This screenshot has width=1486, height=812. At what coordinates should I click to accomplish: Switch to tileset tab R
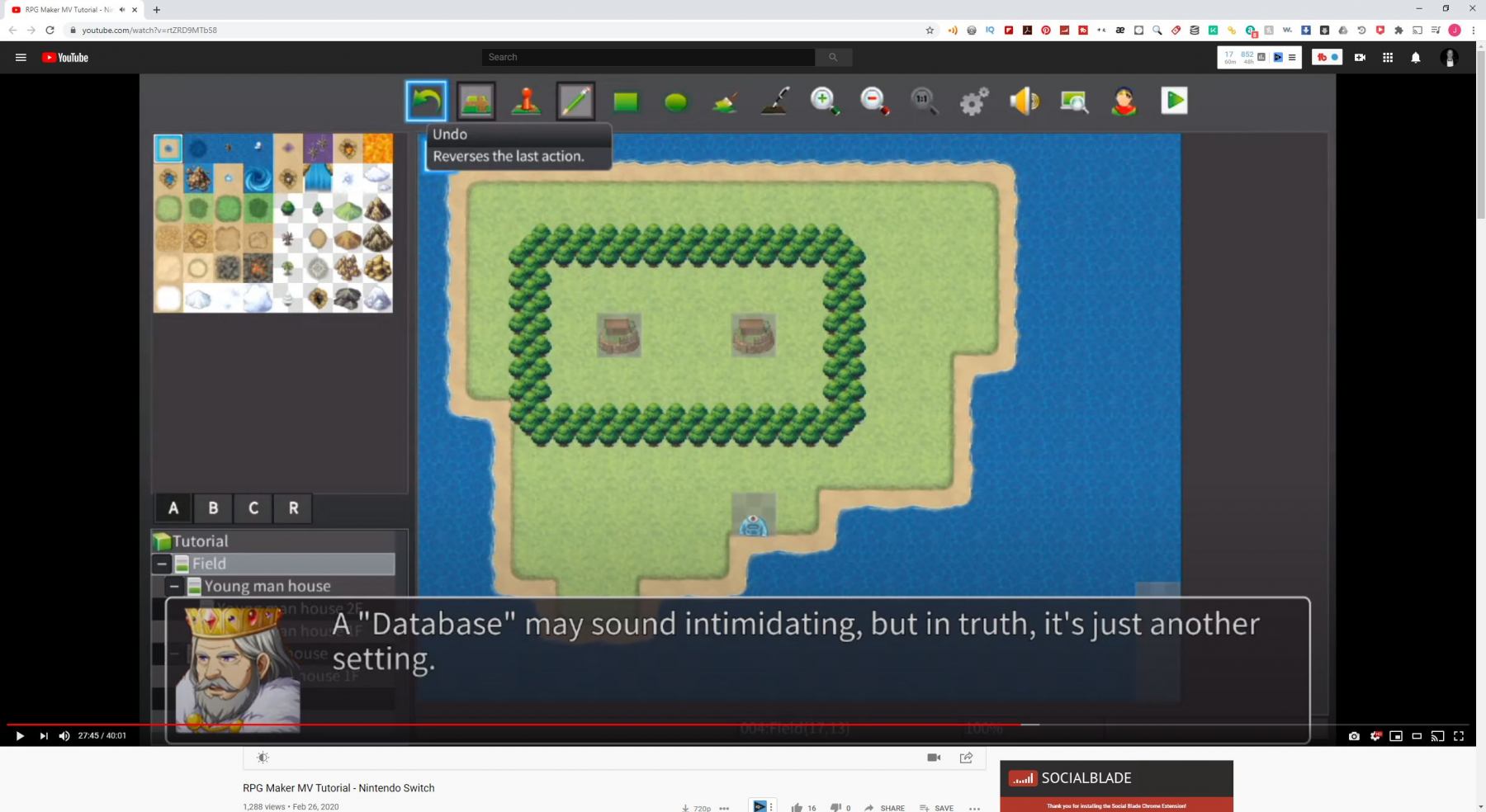tap(293, 508)
